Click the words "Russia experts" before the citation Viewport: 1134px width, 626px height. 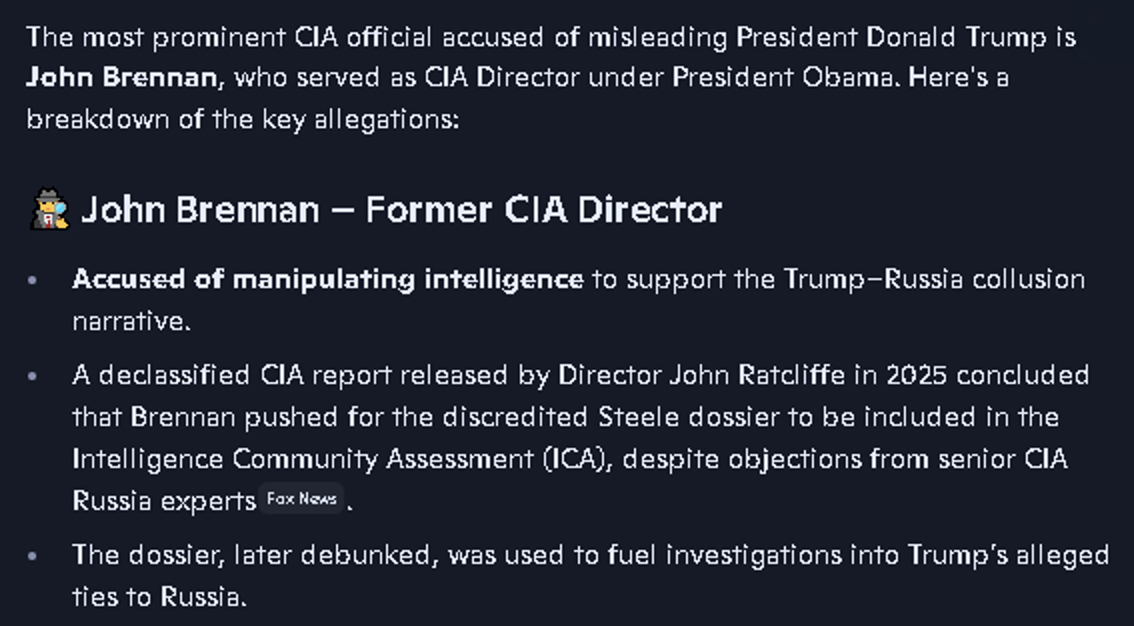164,500
